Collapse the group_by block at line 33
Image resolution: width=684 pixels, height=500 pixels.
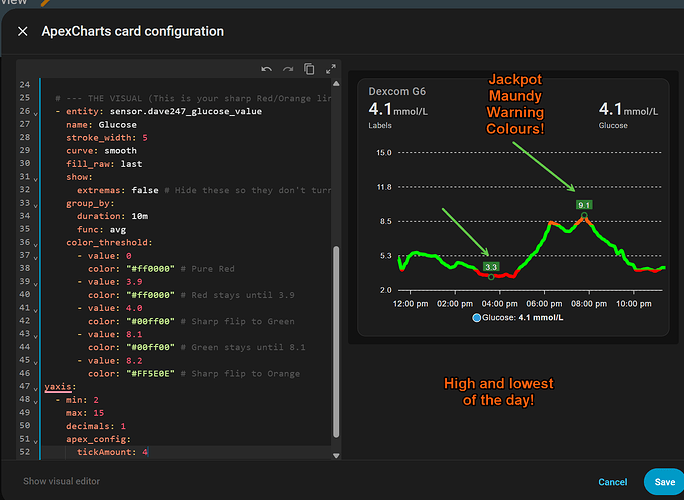click(38, 203)
